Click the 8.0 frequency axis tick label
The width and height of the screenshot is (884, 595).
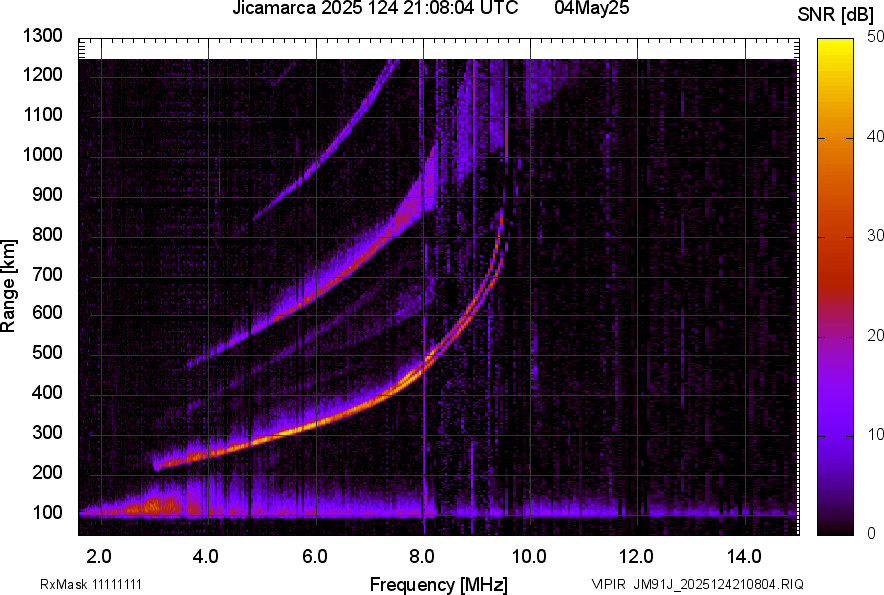(x=421, y=557)
